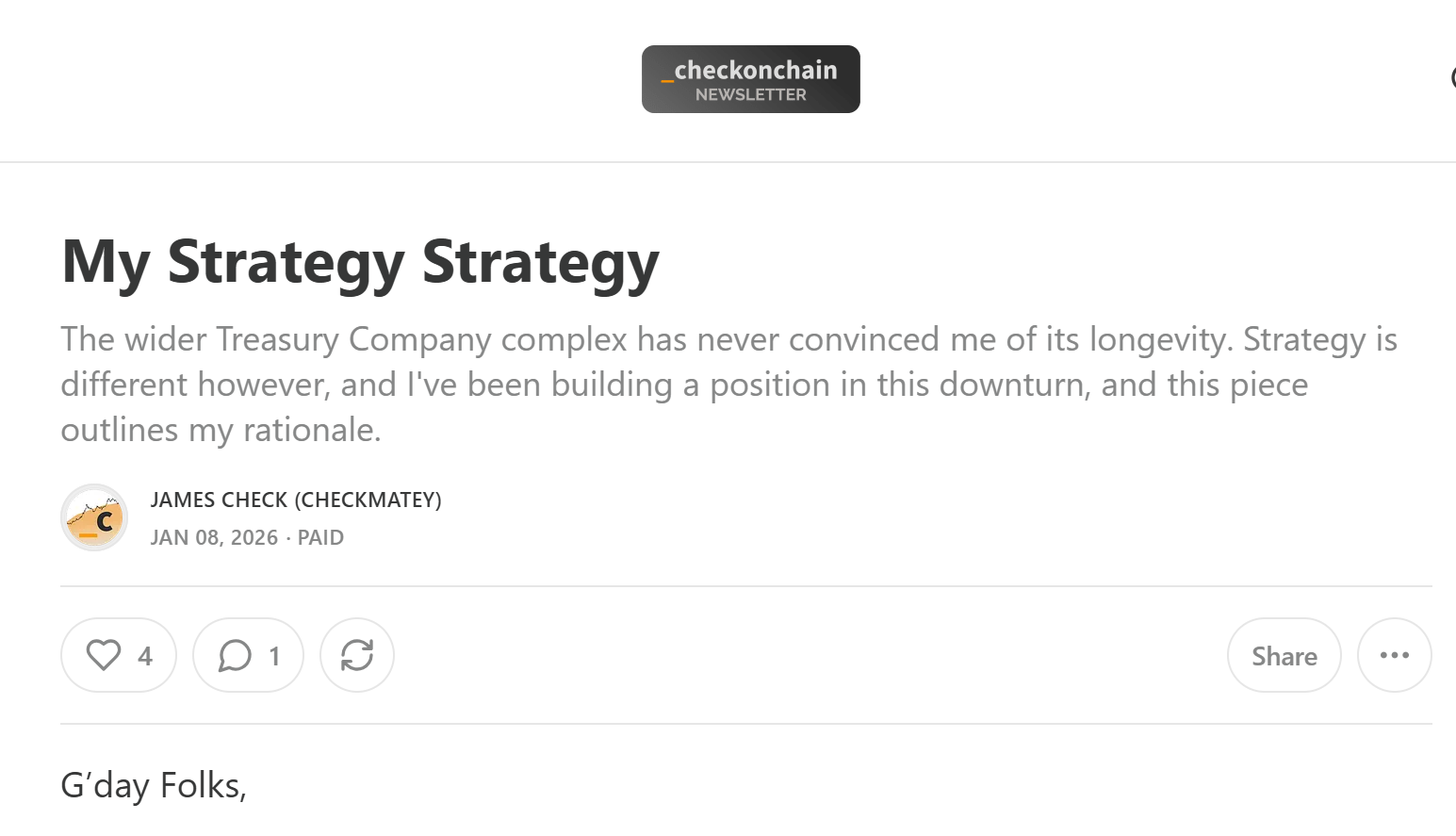The height and width of the screenshot is (836, 1456).
Task: Open the three-dot more options menu
Action: pyautogui.click(x=1394, y=655)
